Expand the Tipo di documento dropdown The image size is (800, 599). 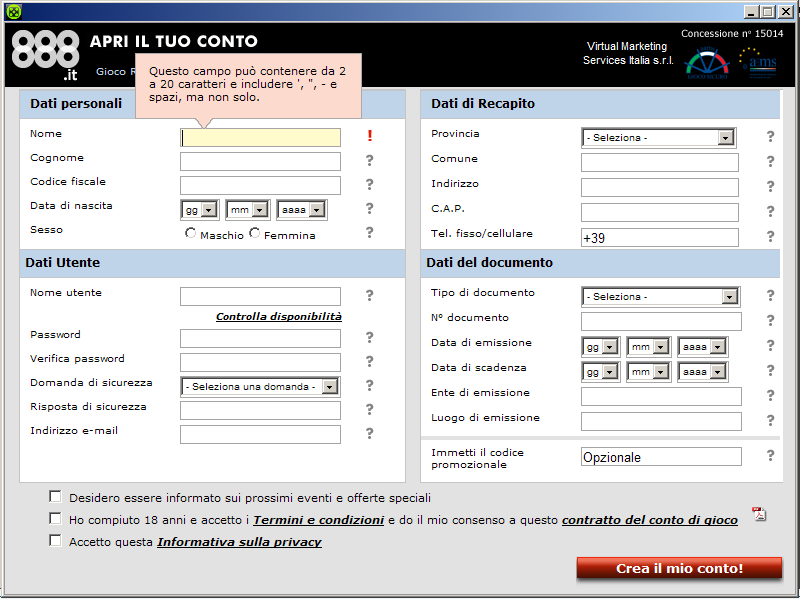pyautogui.click(x=661, y=296)
